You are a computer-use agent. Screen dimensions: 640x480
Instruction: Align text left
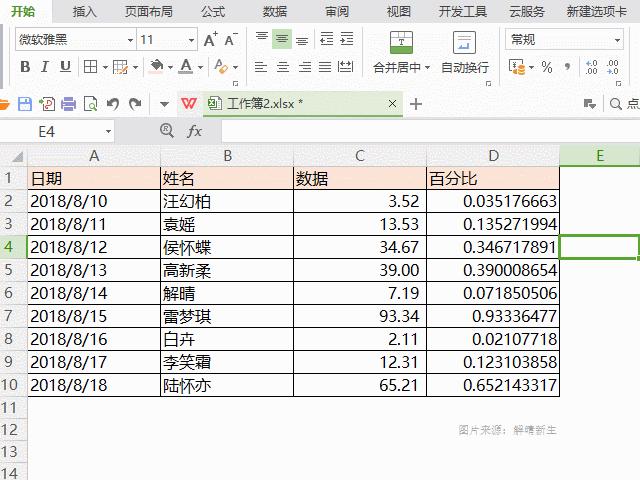261,67
